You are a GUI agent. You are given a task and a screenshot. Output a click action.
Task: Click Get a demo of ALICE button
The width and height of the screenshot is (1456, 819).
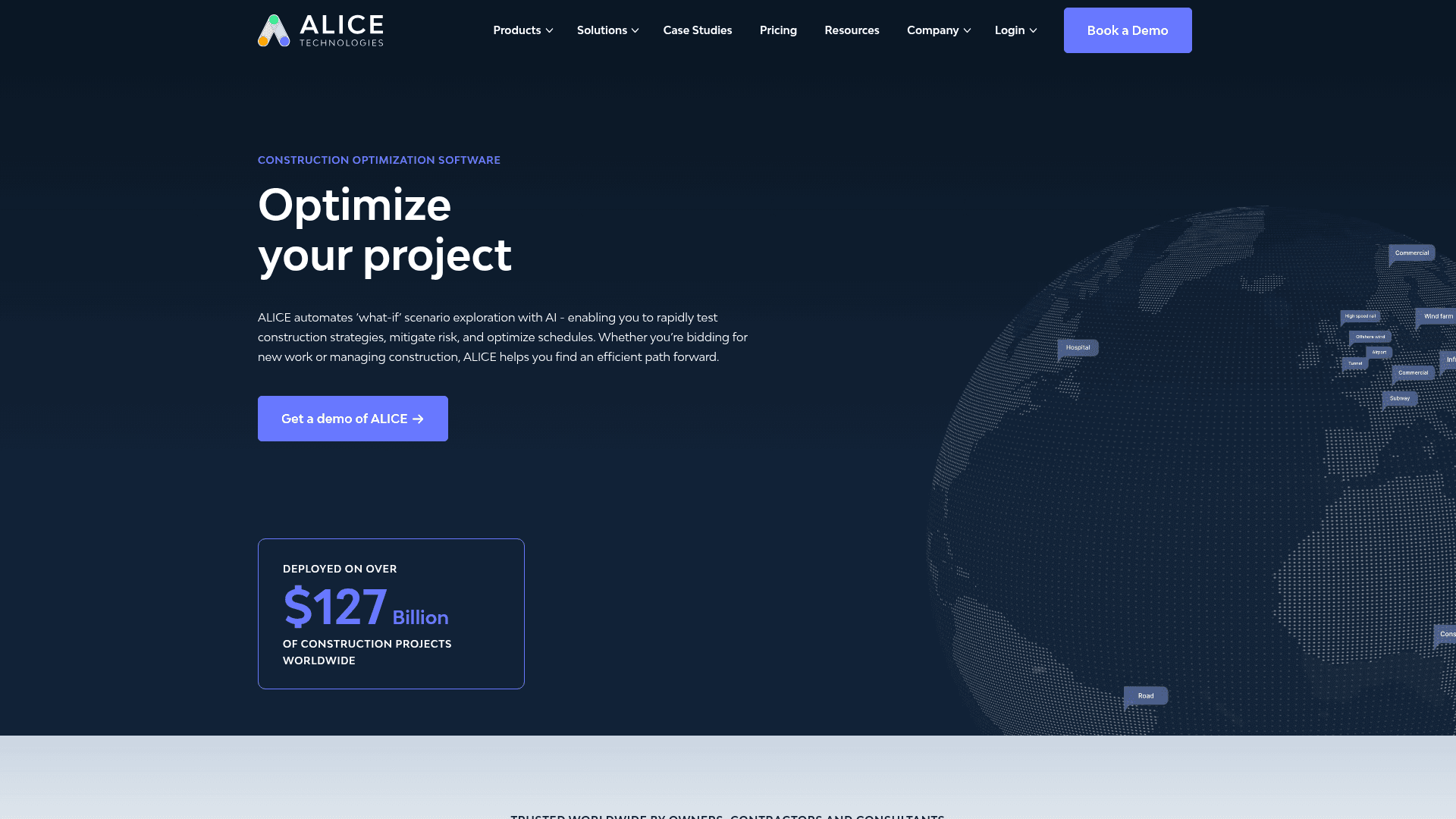click(x=353, y=419)
